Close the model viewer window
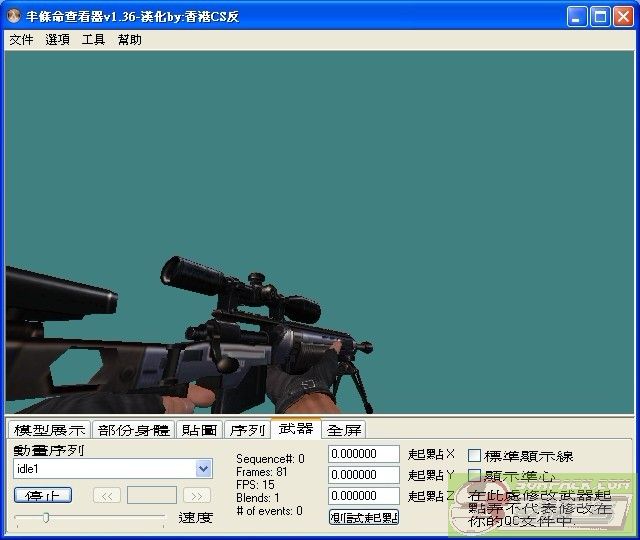The height and width of the screenshot is (540, 640). [623, 17]
